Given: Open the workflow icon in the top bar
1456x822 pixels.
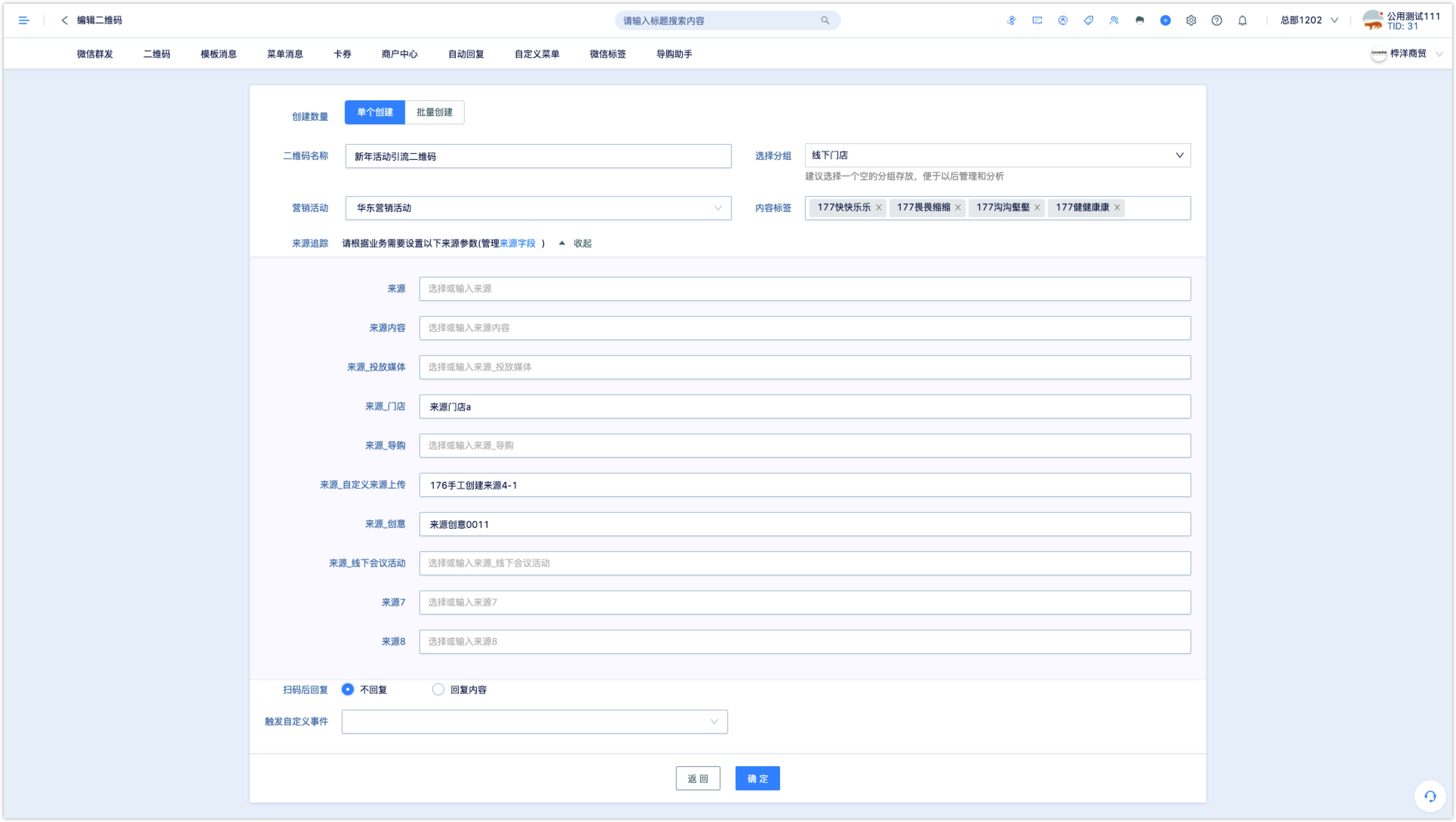Looking at the screenshot, I should tap(1011, 20).
